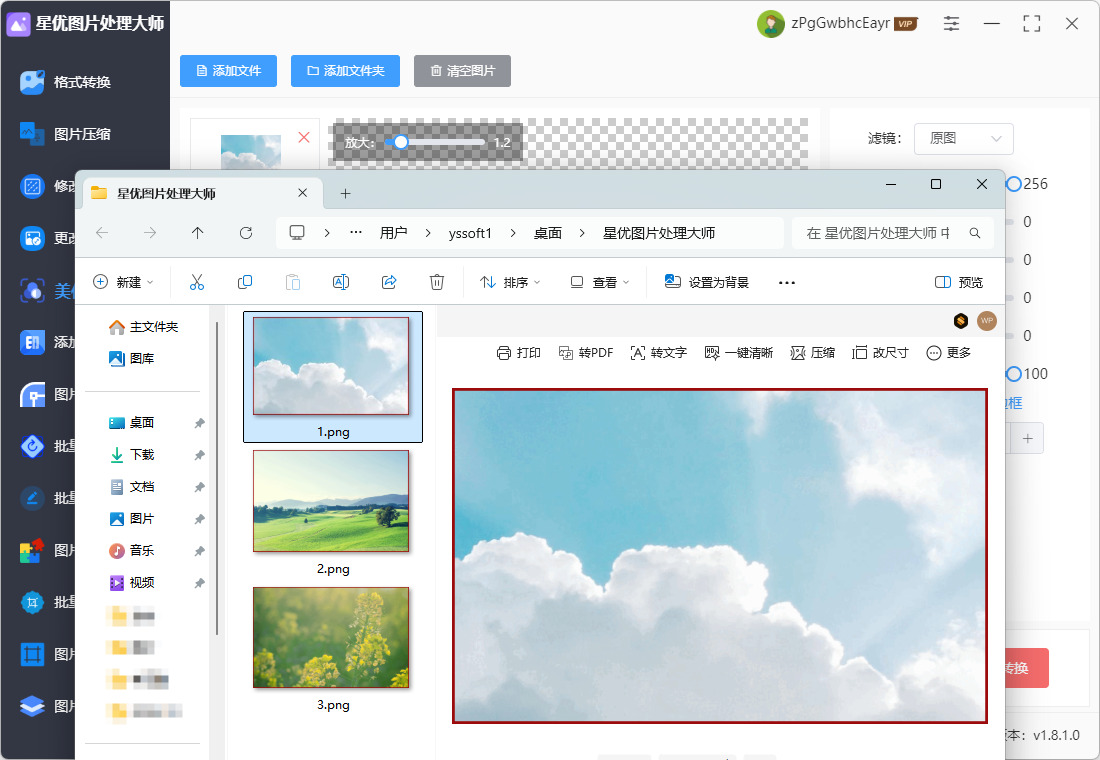
Task: Click the user avatar next to zPgGwbhcEayr
Action: pos(770,24)
